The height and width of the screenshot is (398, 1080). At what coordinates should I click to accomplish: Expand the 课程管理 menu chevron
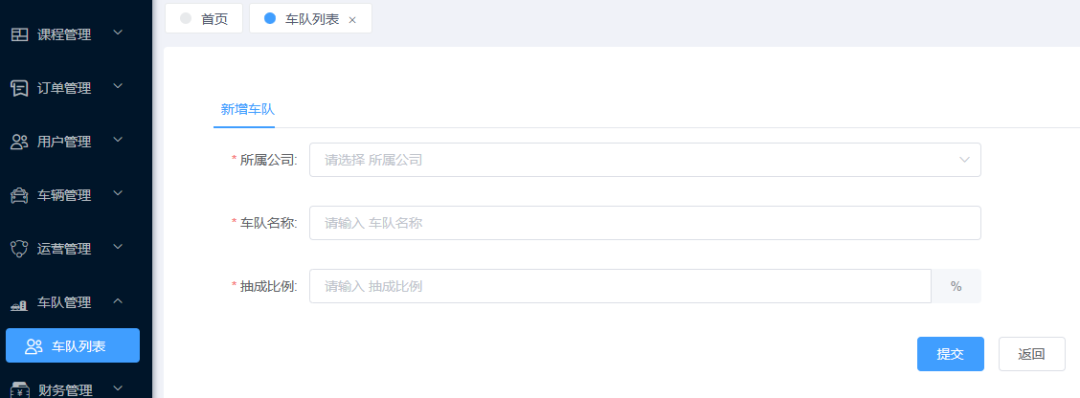click(x=118, y=32)
